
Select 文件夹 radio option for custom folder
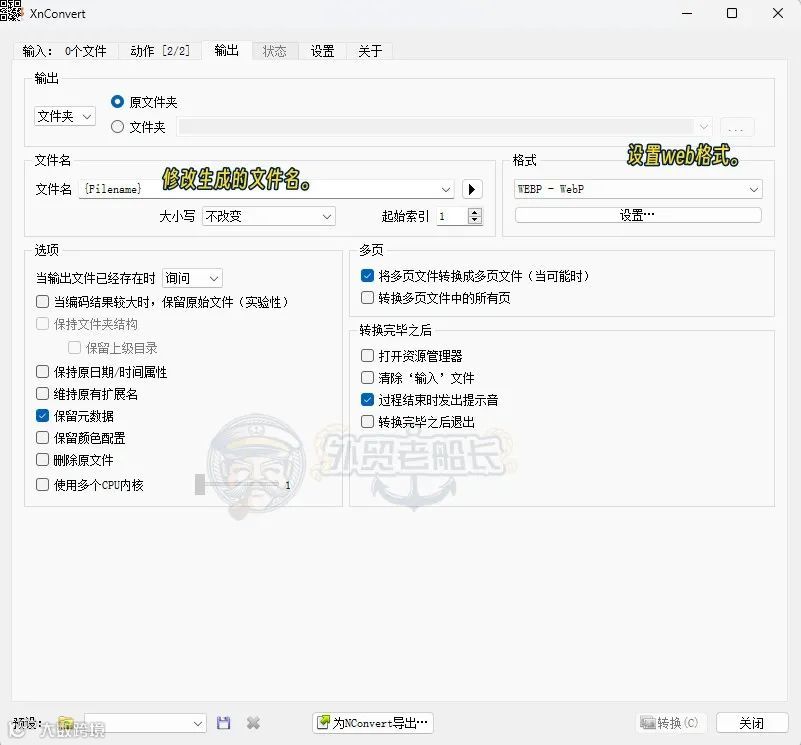click(x=117, y=126)
